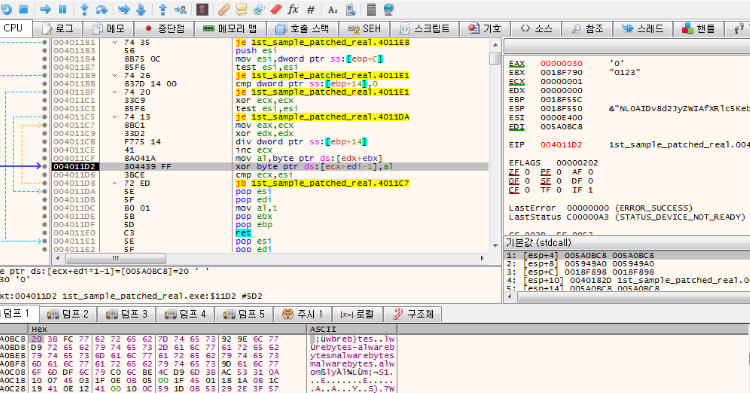Open the Comments speech-bubble icon
The image size is (750, 393).
pyautogui.click(x=242, y=9)
